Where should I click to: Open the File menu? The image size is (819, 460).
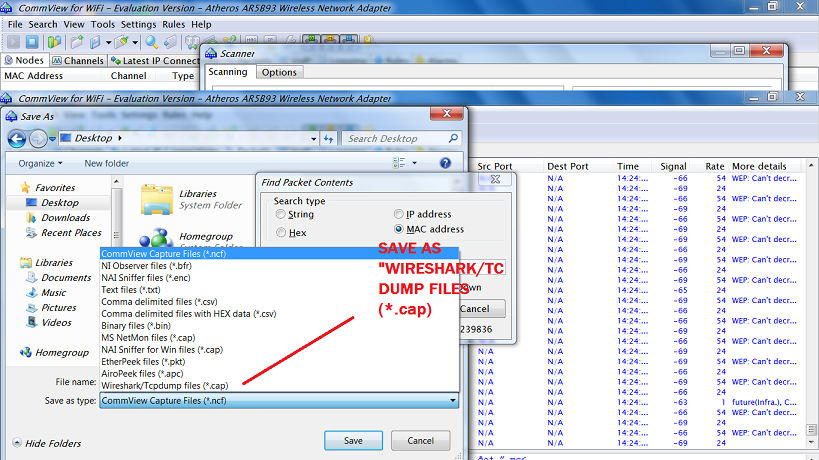pyautogui.click(x=15, y=25)
